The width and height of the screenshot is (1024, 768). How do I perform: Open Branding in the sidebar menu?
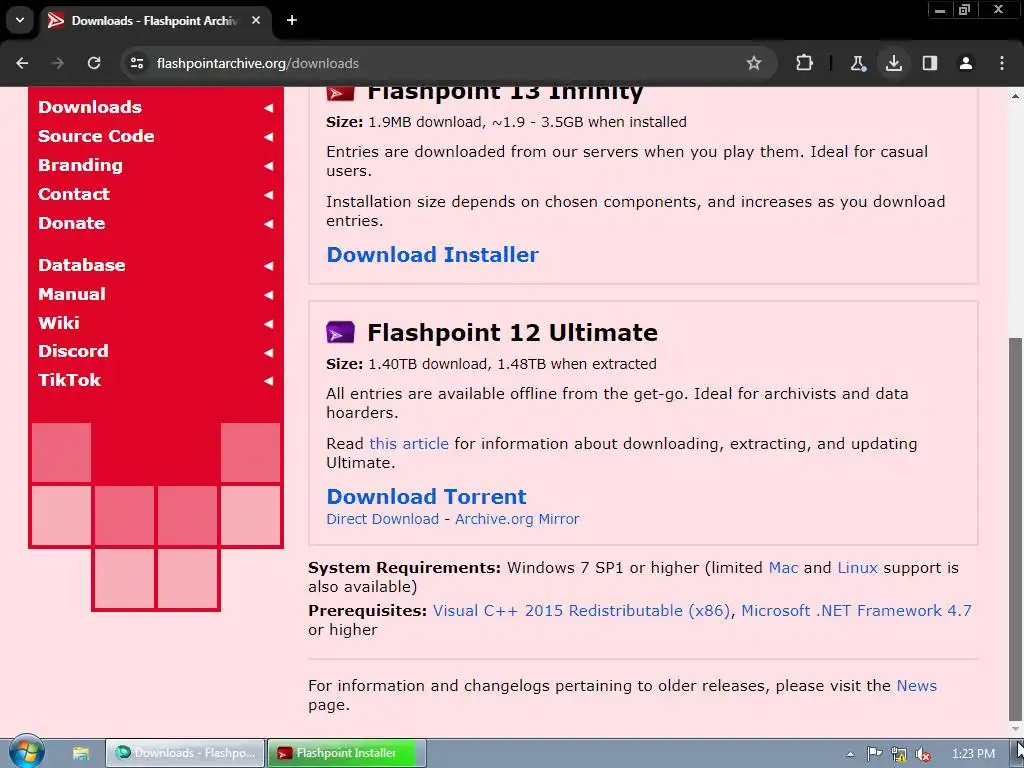(x=80, y=165)
